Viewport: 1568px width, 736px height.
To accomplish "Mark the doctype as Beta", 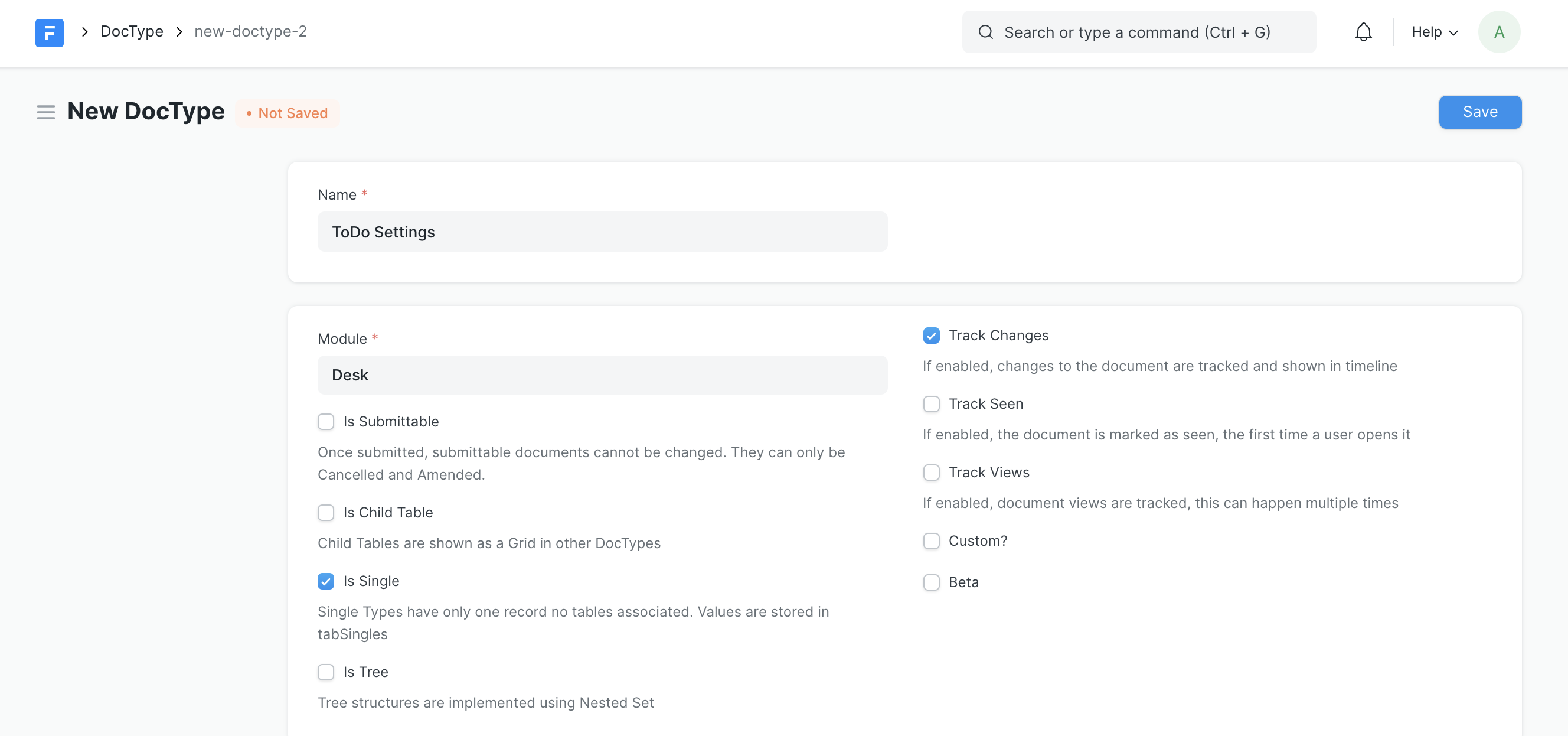I will [930, 582].
